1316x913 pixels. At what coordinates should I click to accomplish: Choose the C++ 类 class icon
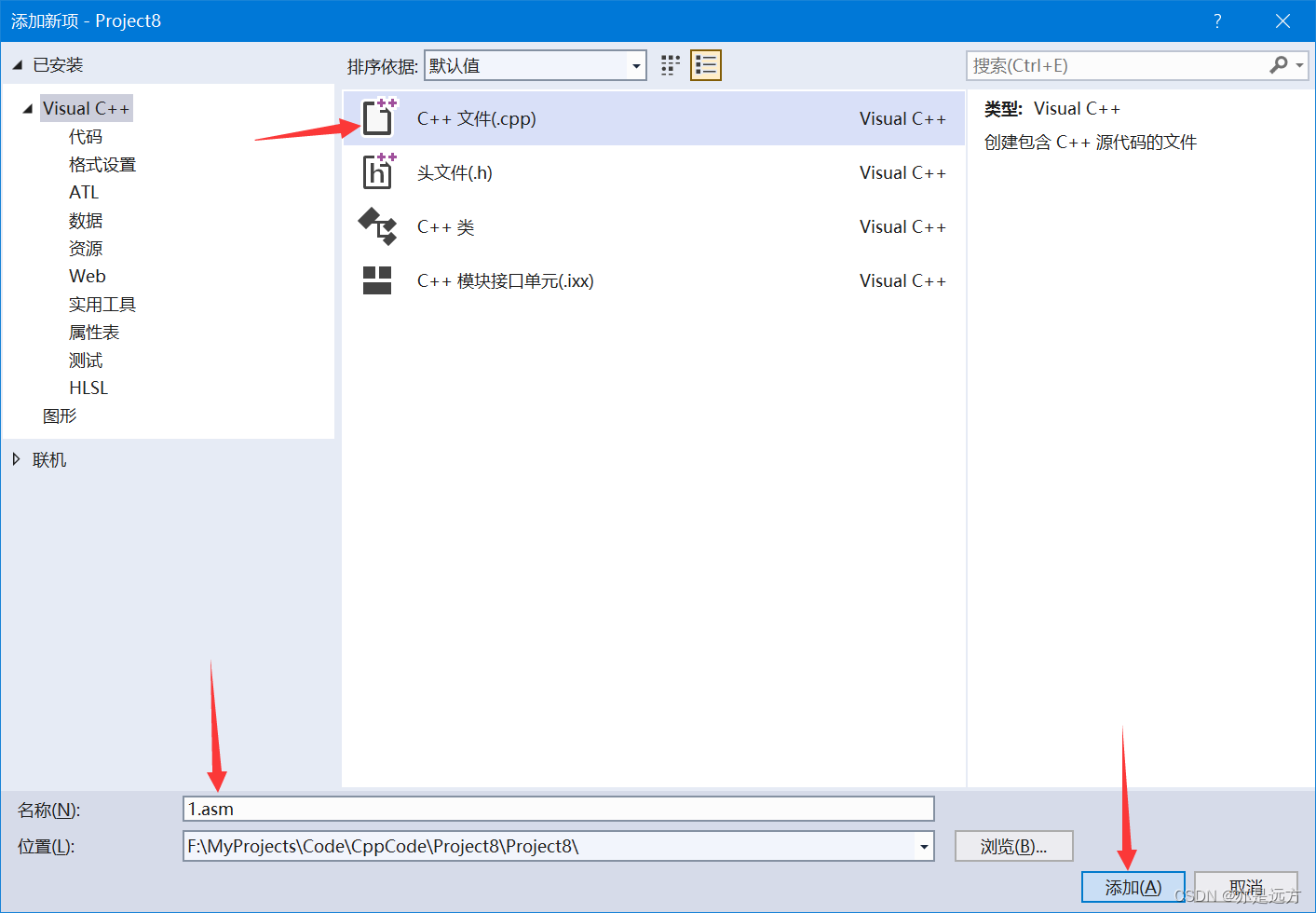point(378,226)
